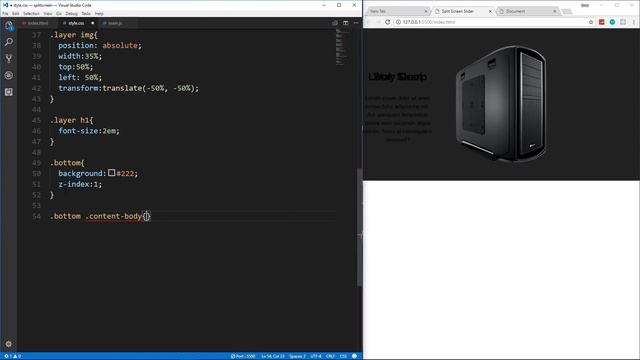The height and width of the screenshot is (360, 640).
Task: Click the teal round Chrome extension icon
Action: 612,22
